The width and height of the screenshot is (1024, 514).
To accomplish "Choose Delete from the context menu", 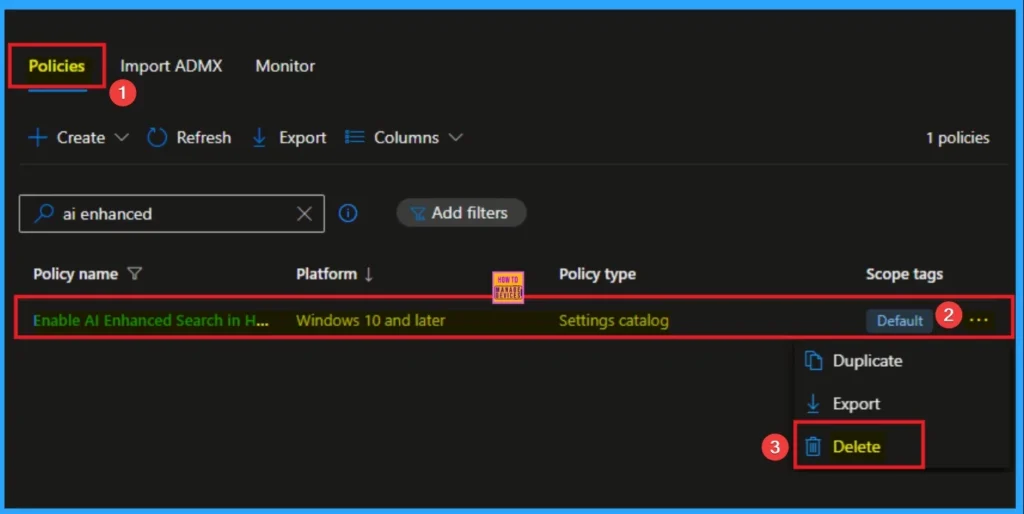I will pos(859,447).
